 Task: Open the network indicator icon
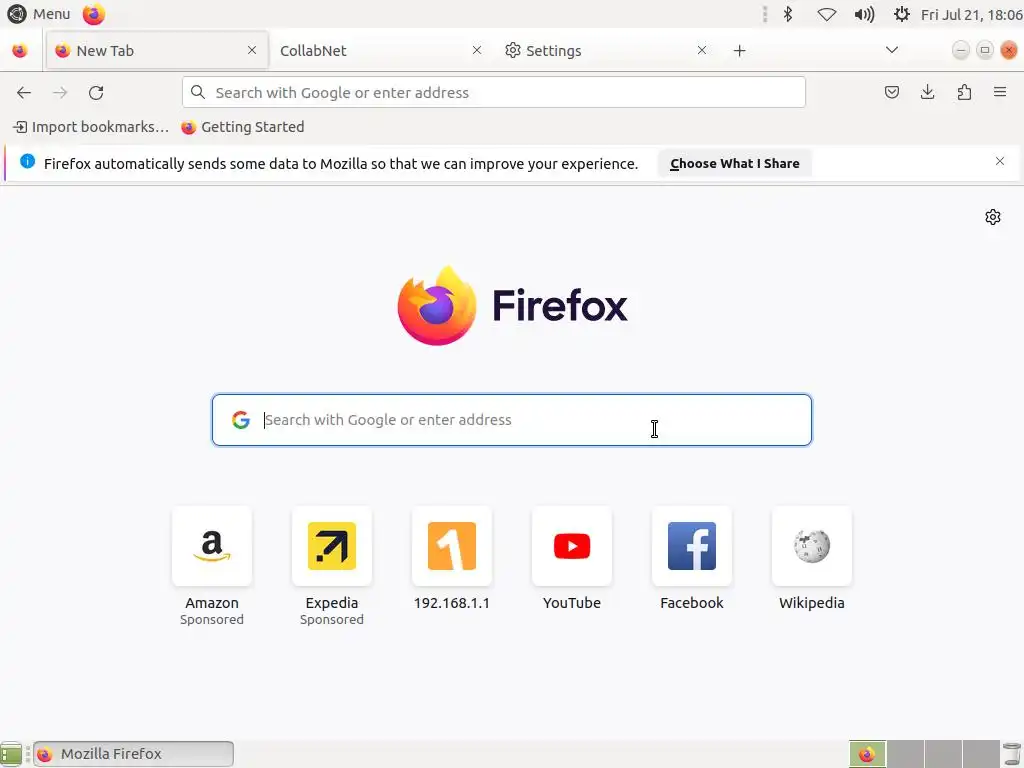(827, 14)
